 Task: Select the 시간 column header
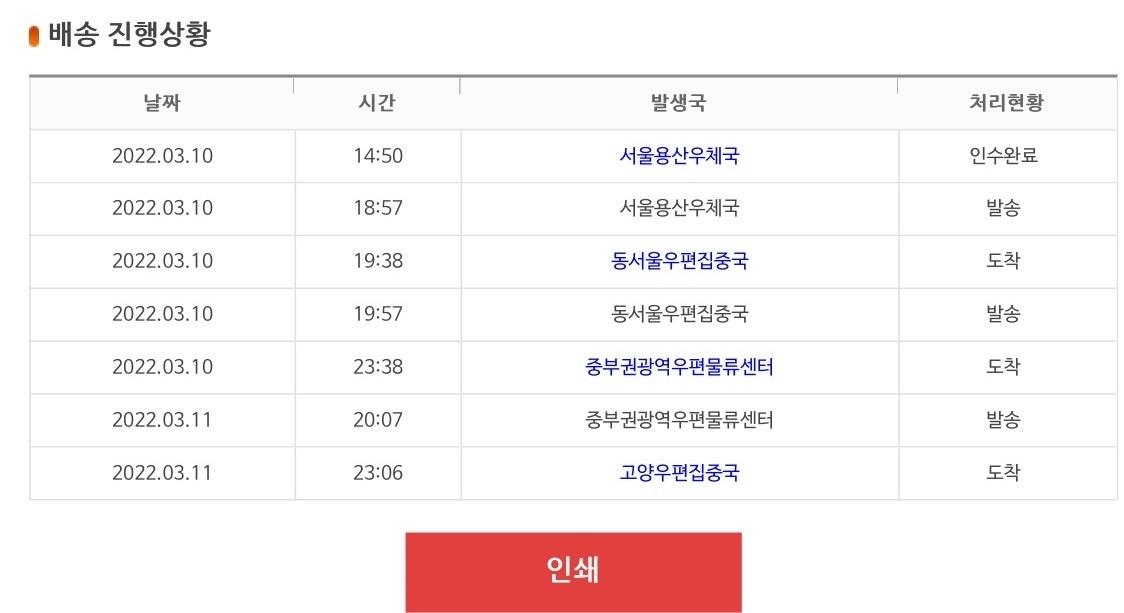(x=377, y=103)
